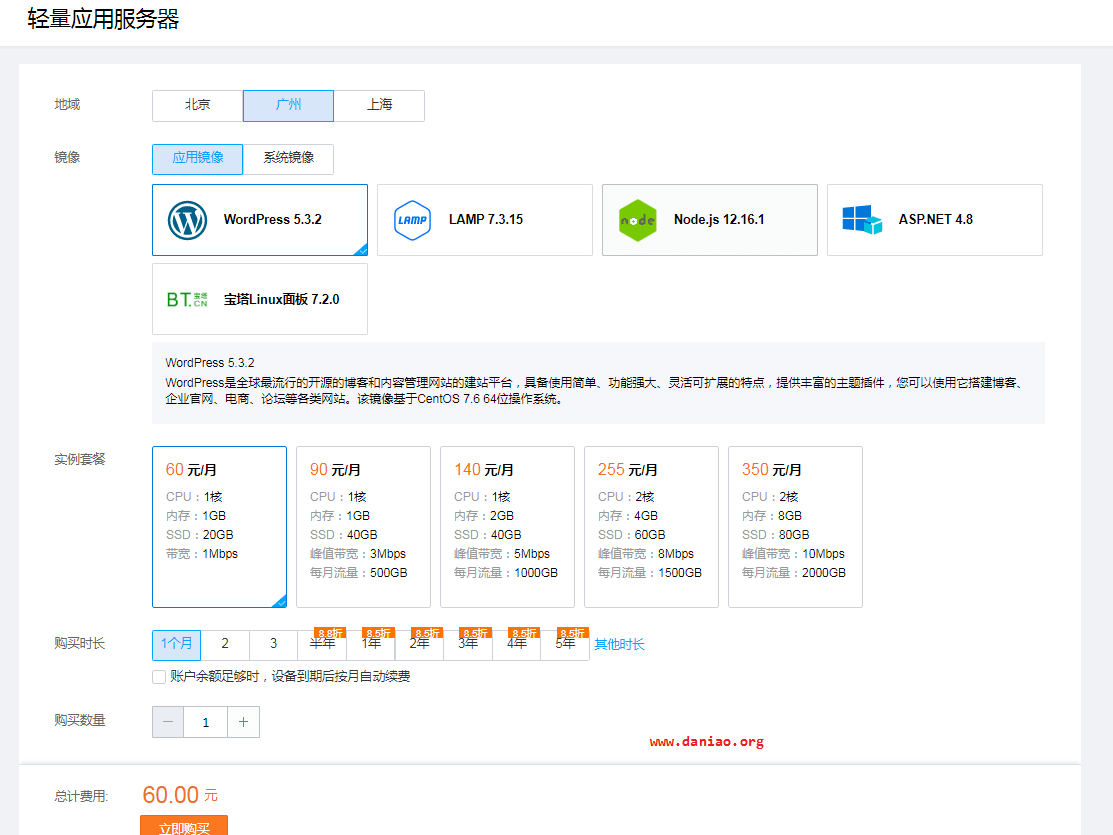
Task: Pick 5年 purchase duration
Action: point(565,645)
